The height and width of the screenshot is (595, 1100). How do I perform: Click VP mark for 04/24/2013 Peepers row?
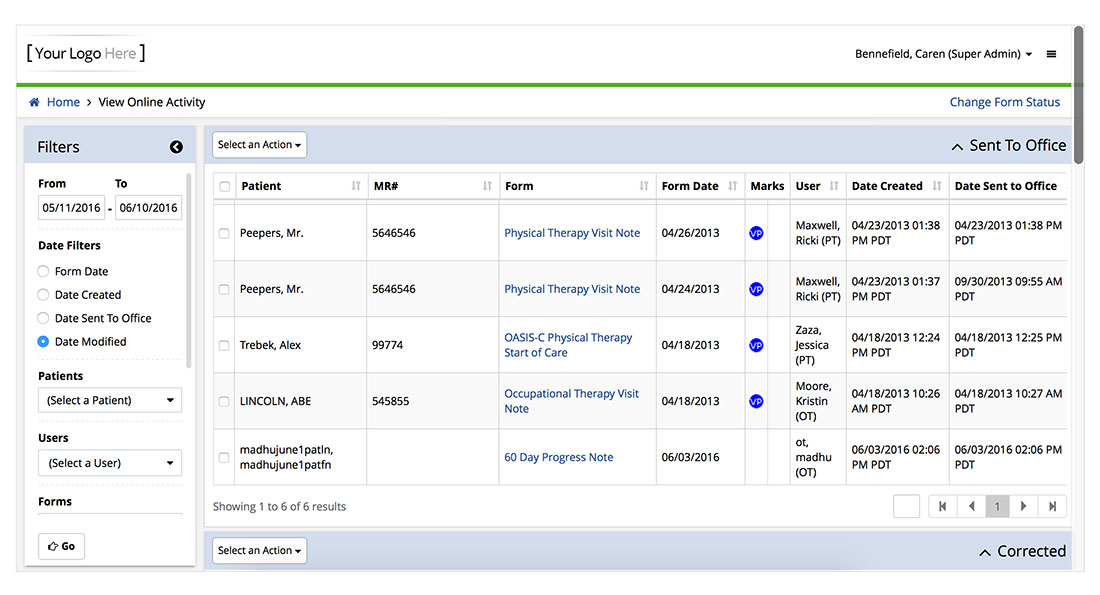[x=756, y=289]
